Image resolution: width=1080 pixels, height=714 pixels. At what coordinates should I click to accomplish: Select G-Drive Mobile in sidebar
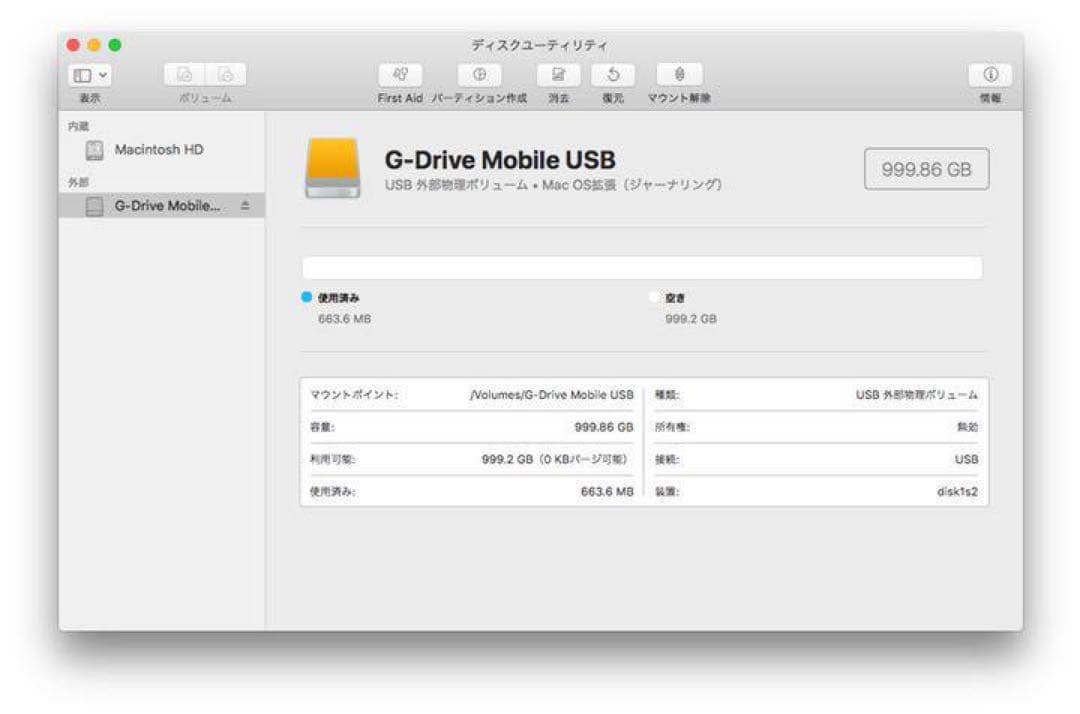[162, 205]
